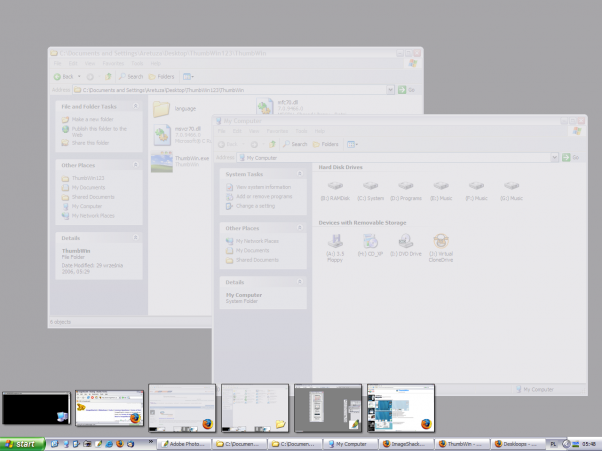602x451 pixels.
Task: Open the (D:) Programs drive icon
Action: (x=406, y=187)
